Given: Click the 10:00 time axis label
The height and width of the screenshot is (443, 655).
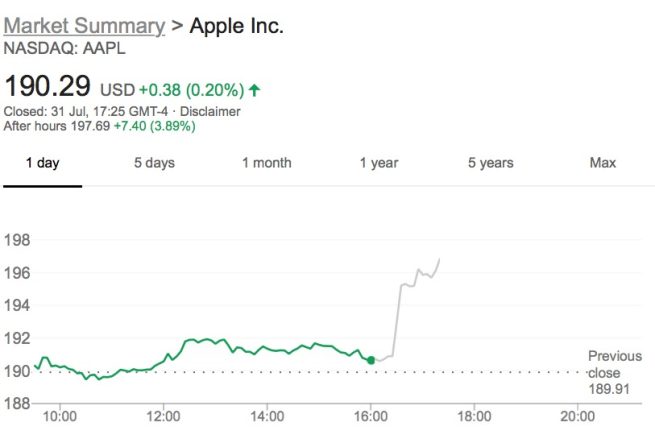Looking at the screenshot, I should [x=60, y=416].
